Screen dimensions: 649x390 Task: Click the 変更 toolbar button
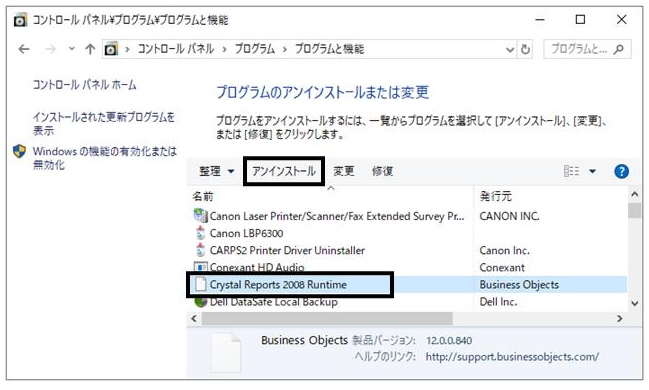pos(344,171)
